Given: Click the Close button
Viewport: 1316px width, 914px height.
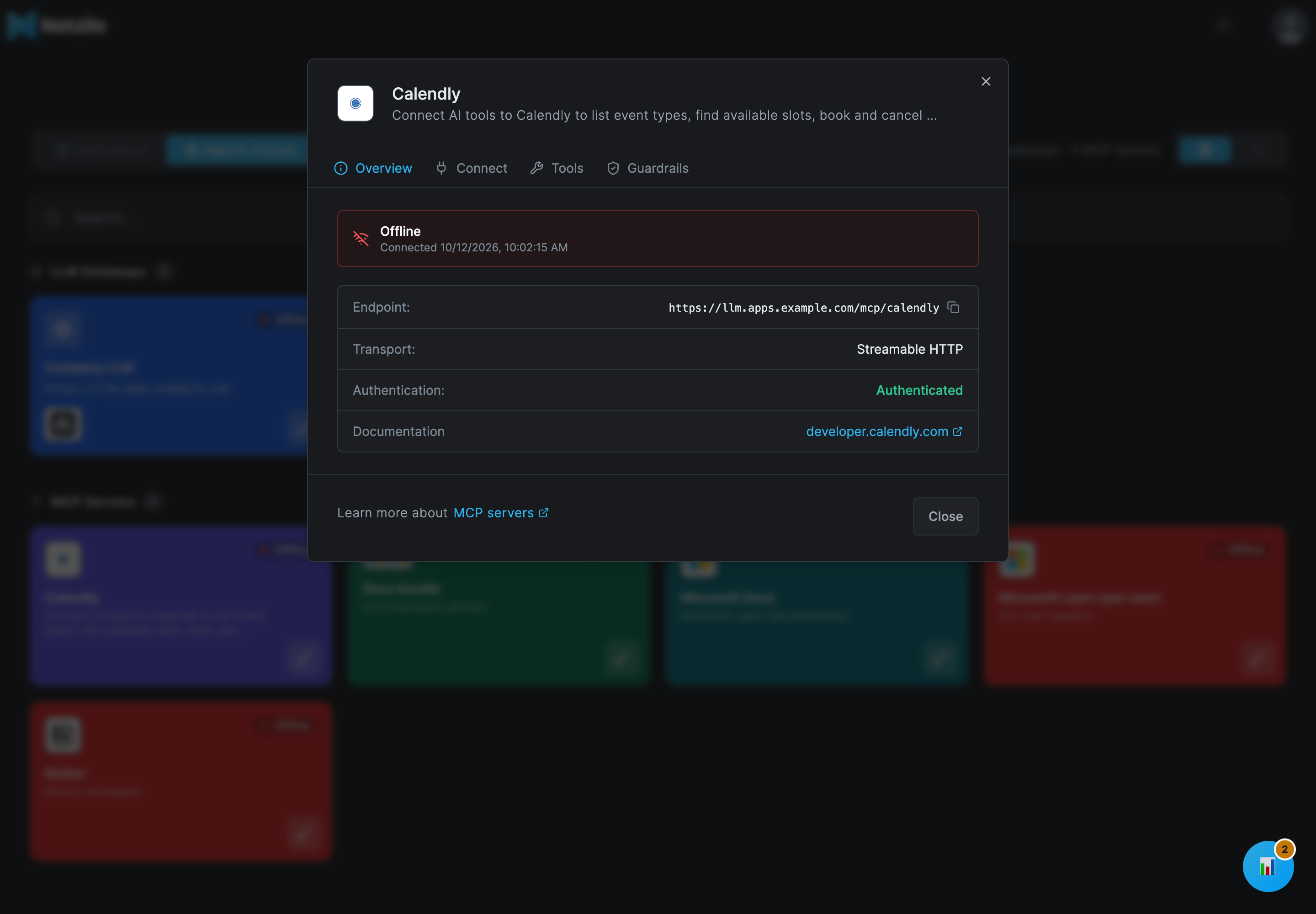Looking at the screenshot, I should 945,516.
